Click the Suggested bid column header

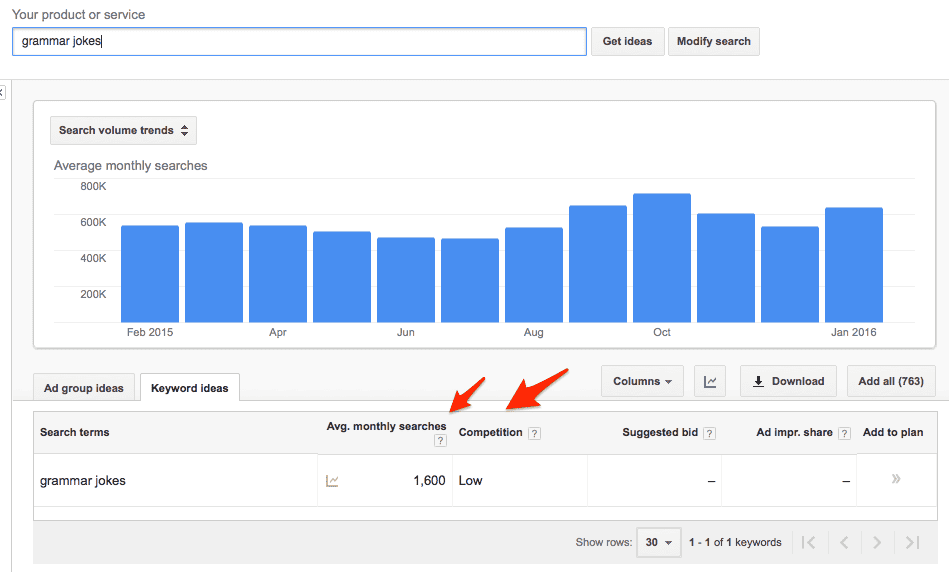point(660,432)
